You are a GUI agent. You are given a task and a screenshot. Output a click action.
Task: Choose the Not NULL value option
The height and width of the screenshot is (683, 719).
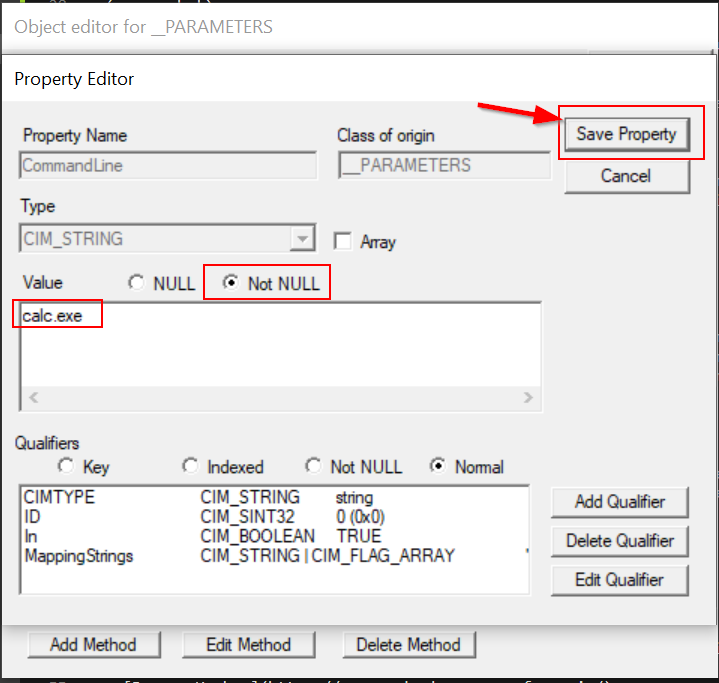click(x=230, y=283)
